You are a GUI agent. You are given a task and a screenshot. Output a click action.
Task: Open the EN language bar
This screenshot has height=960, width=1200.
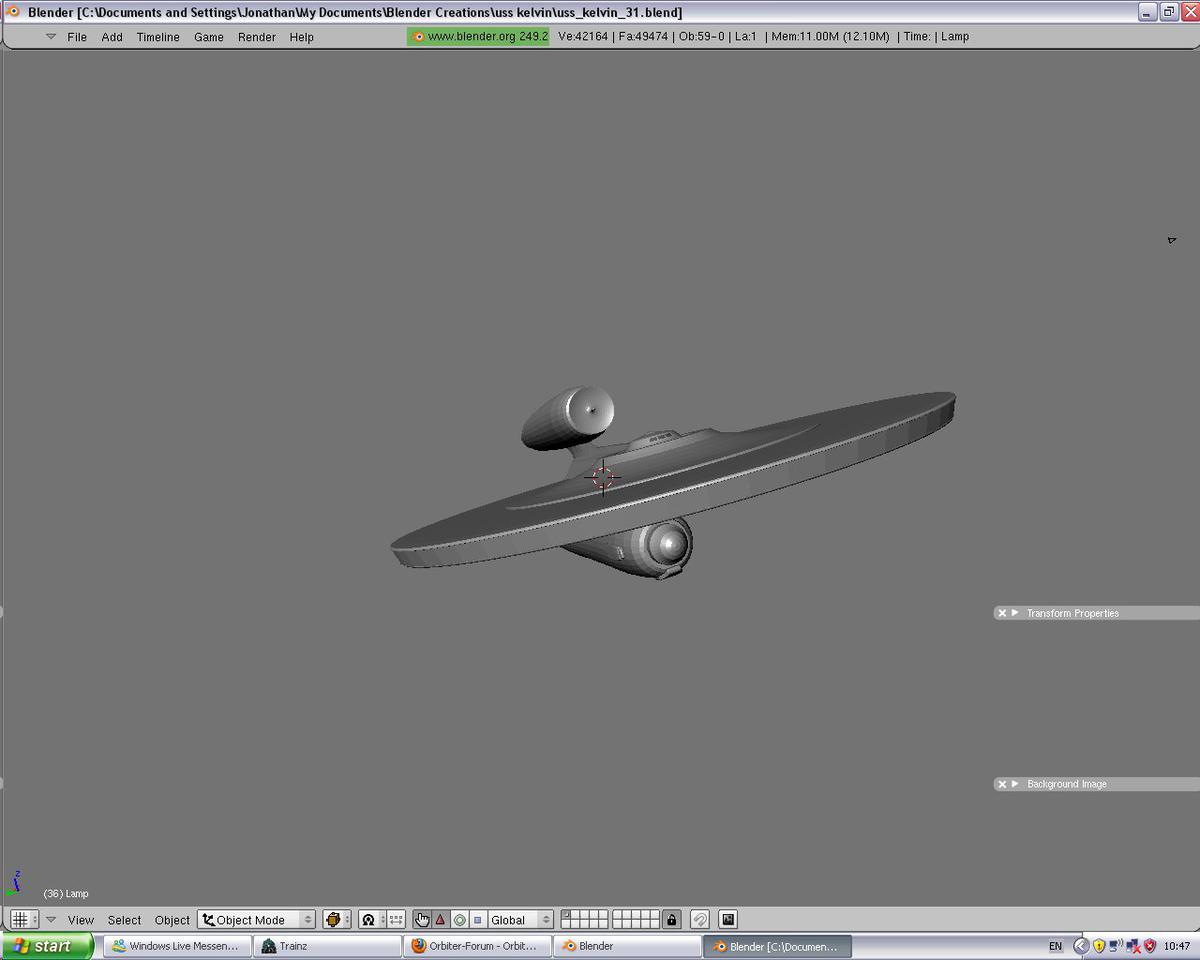point(1055,946)
